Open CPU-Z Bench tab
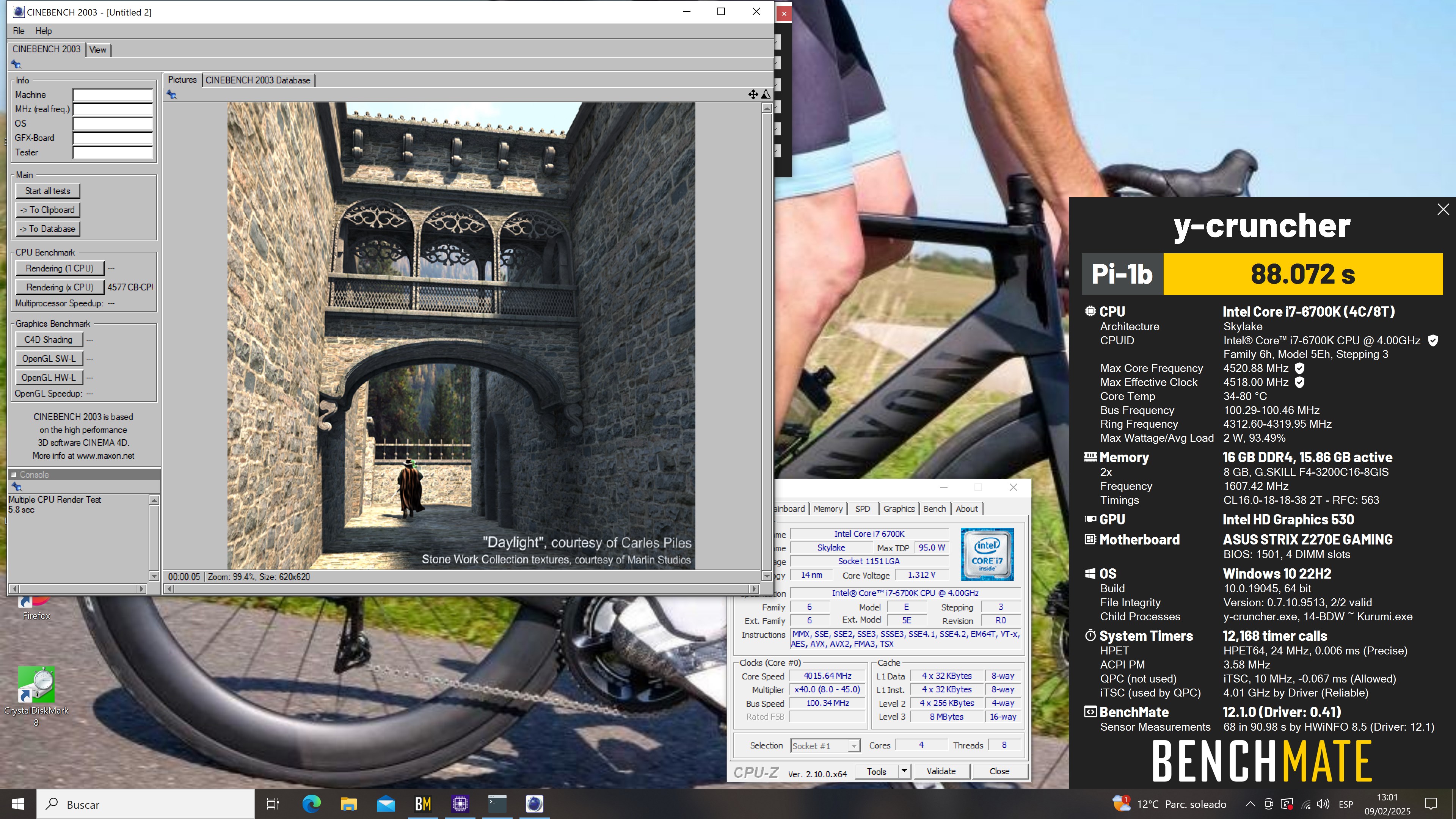The width and height of the screenshot is (1456, 819). tap(934, 509)
